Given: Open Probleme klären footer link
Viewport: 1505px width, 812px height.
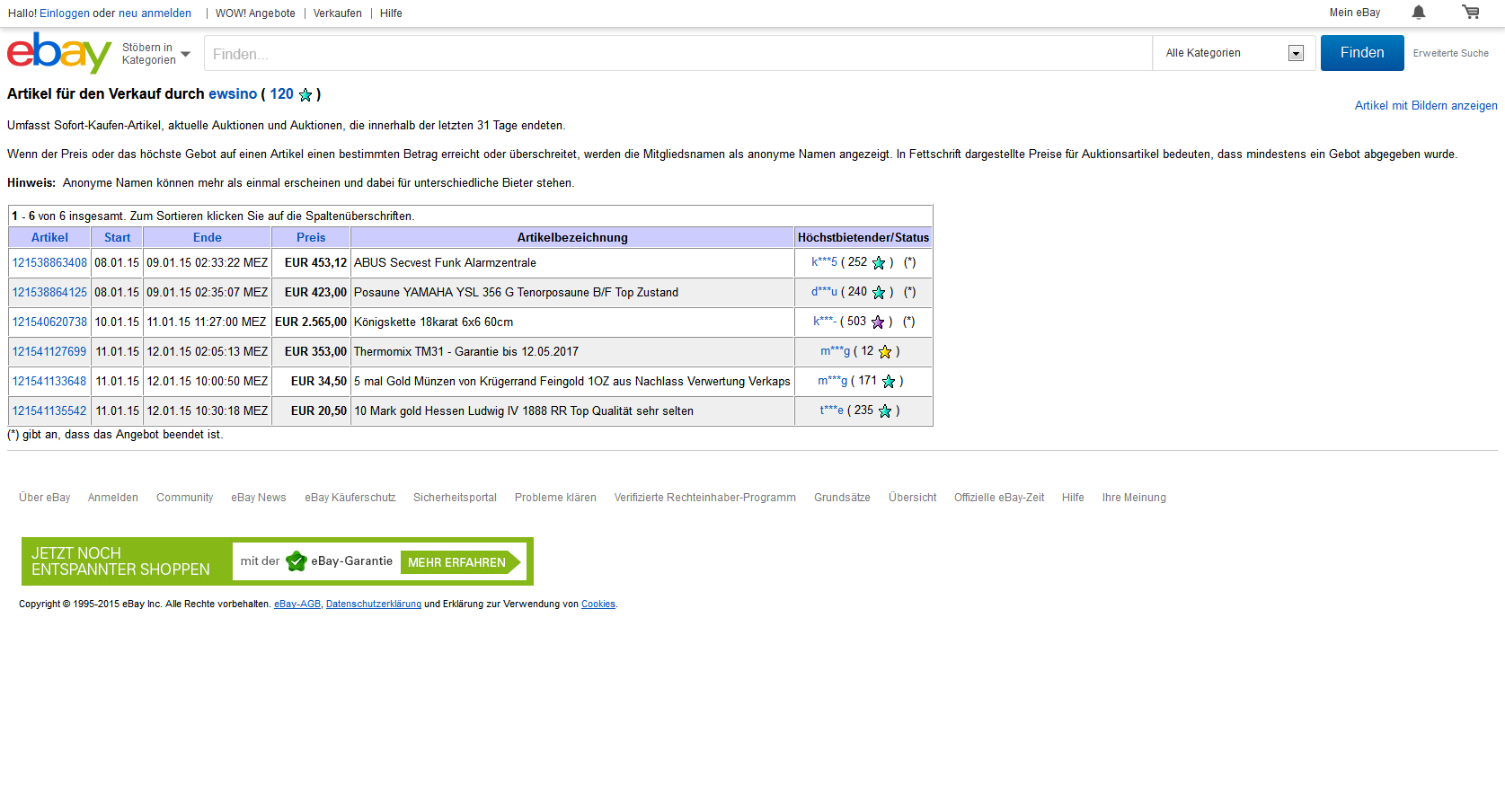Looking at the screenshot, I should tap(555, 498).
